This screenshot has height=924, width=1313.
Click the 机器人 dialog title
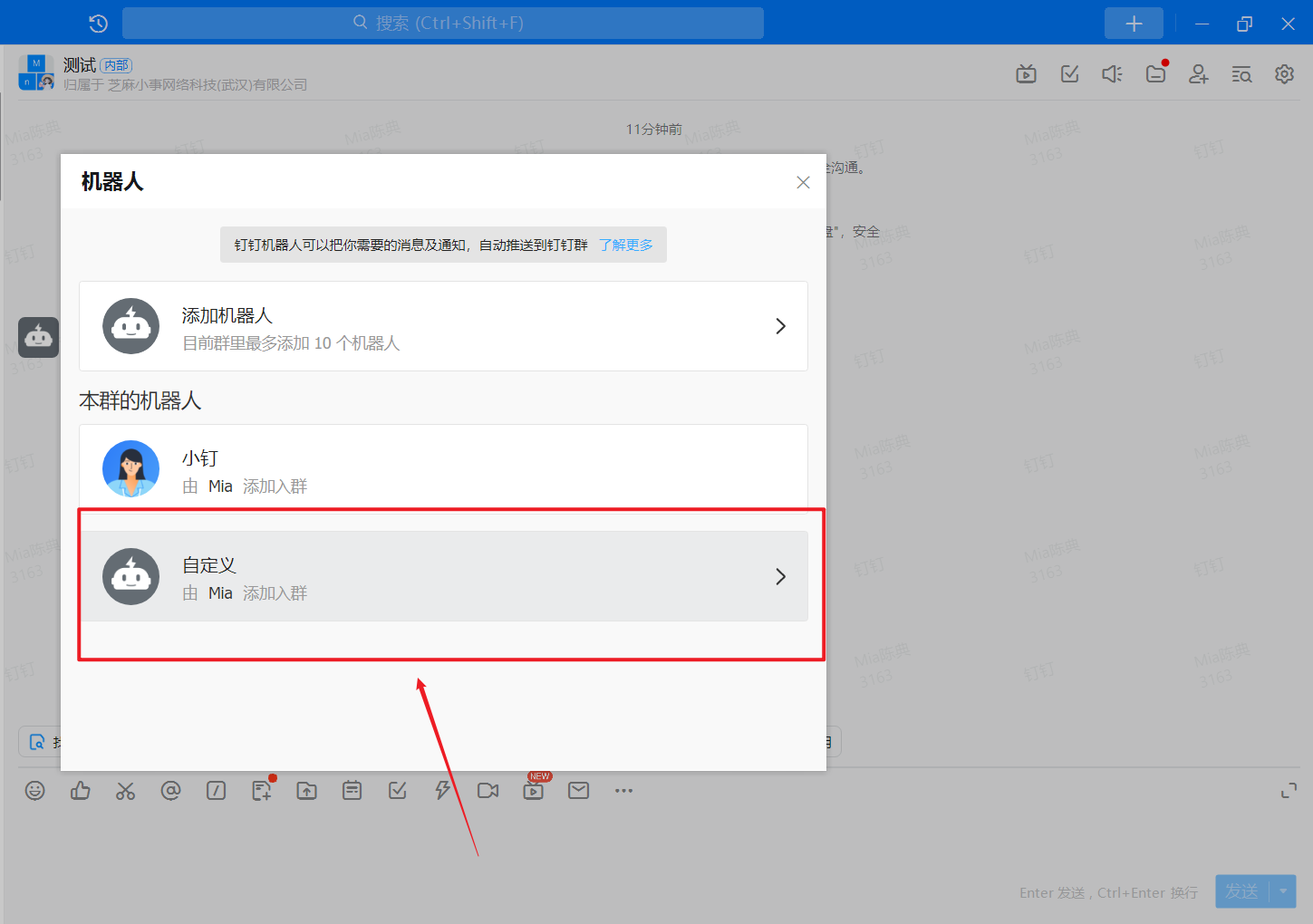click(112, 182)
